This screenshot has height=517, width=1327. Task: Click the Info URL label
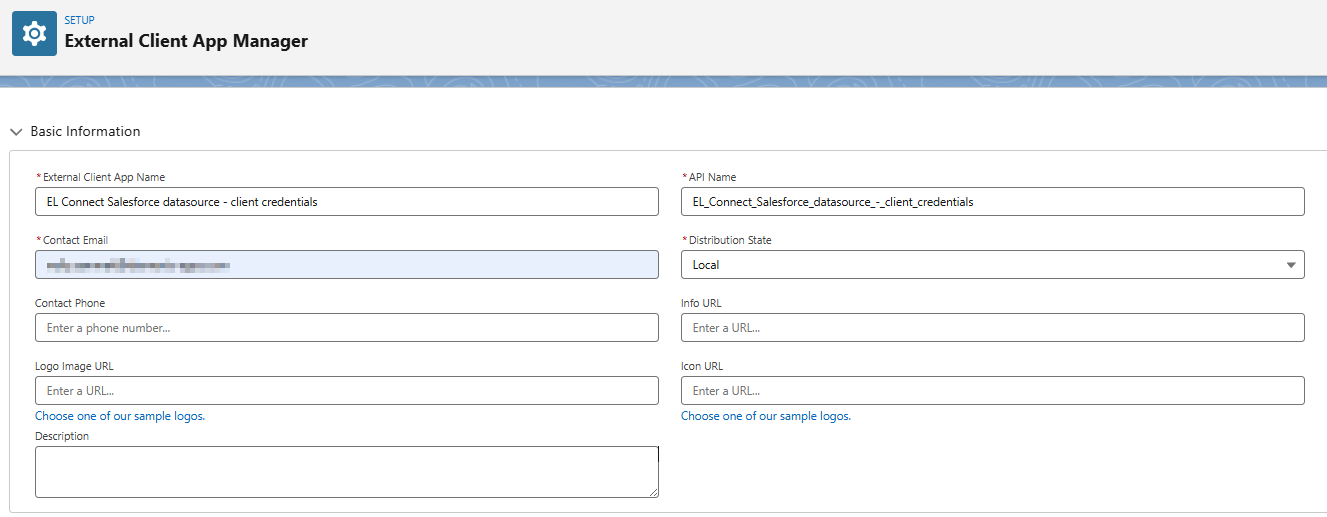tap(701, 303)
